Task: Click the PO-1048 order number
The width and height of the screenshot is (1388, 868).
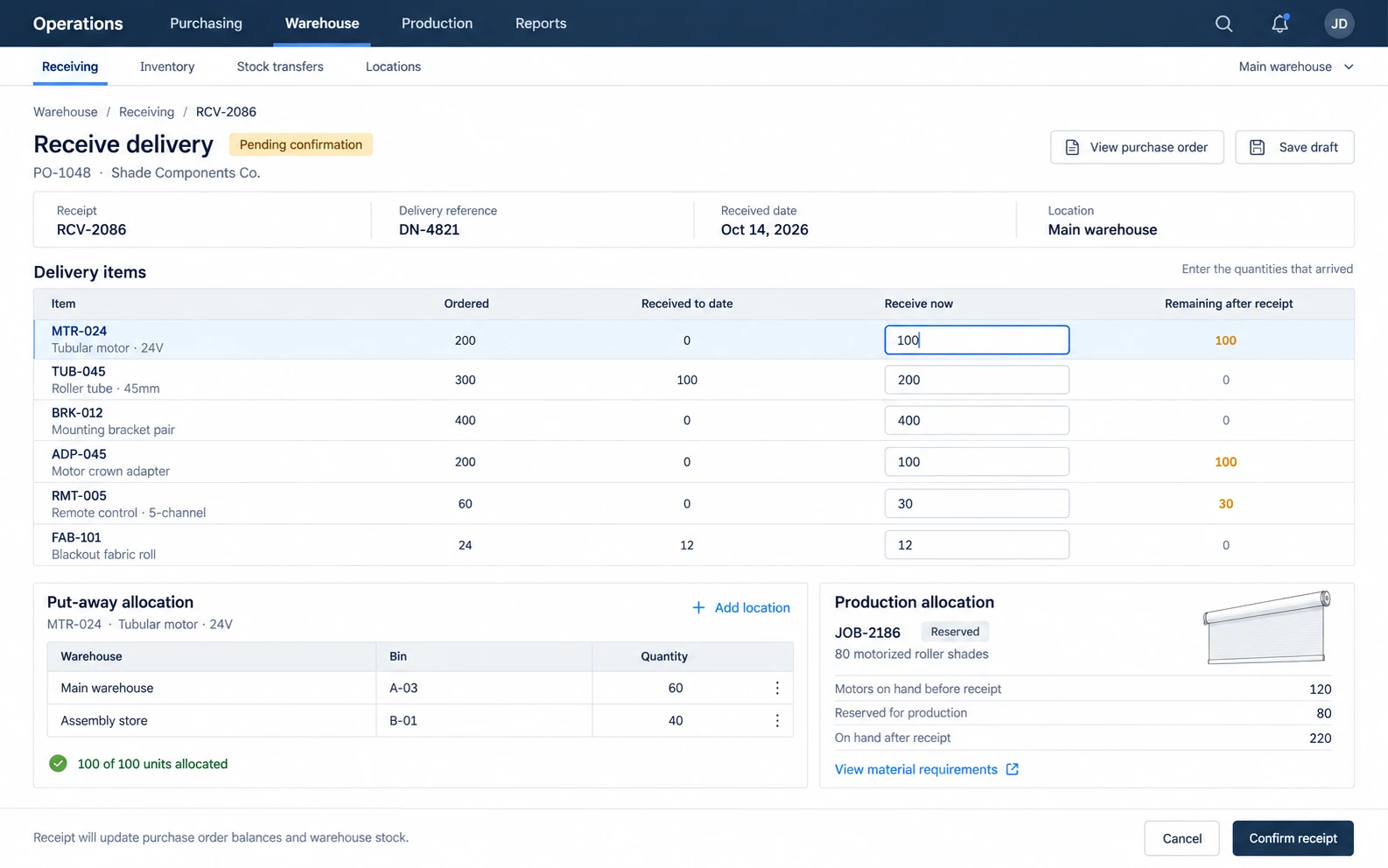Action: [x=62, y=172]
